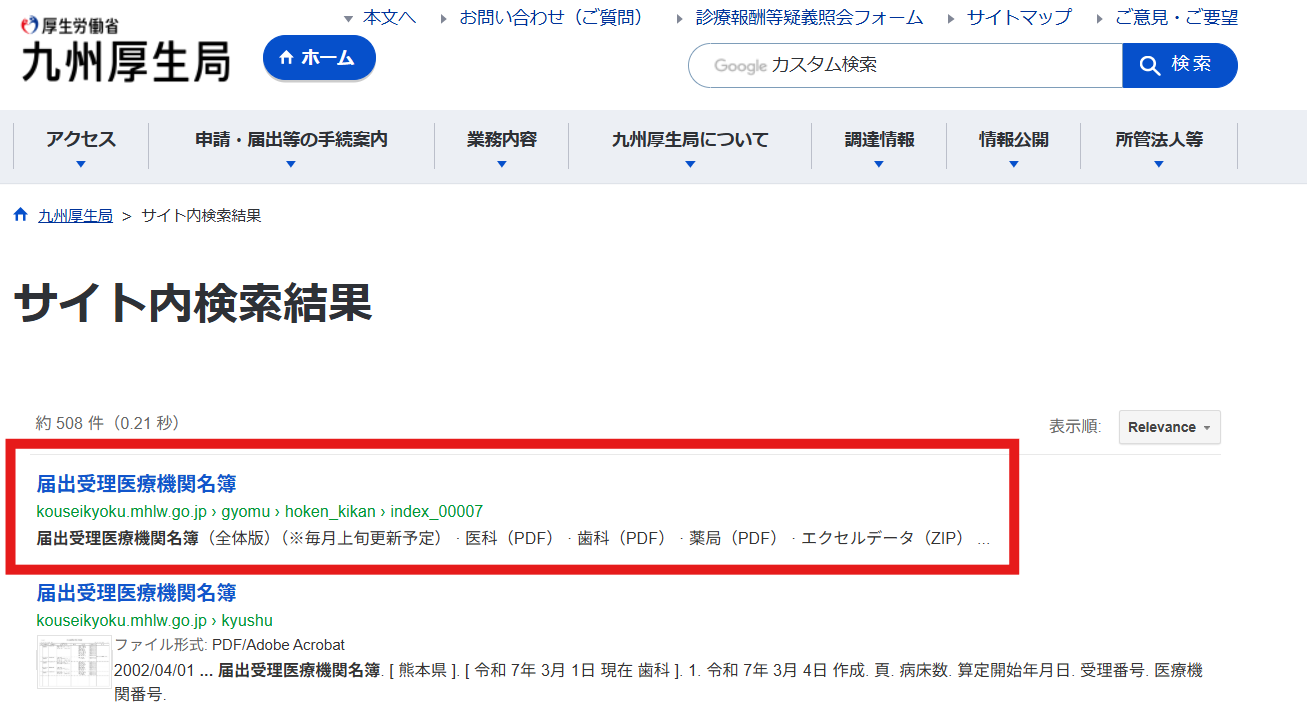This screenshot has width=1307, height=722.
Task: Open the サイトマップ link
Action: point(1018,18)
